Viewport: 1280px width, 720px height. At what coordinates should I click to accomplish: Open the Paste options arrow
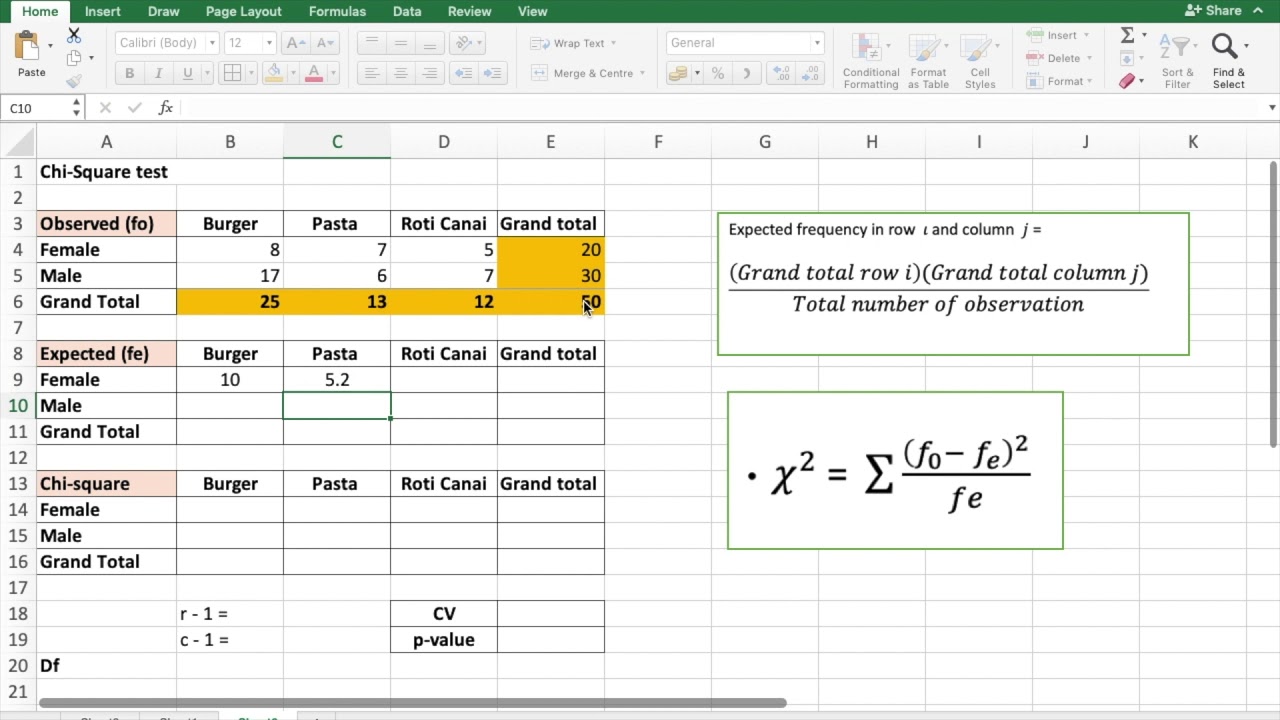coord(50,45)
